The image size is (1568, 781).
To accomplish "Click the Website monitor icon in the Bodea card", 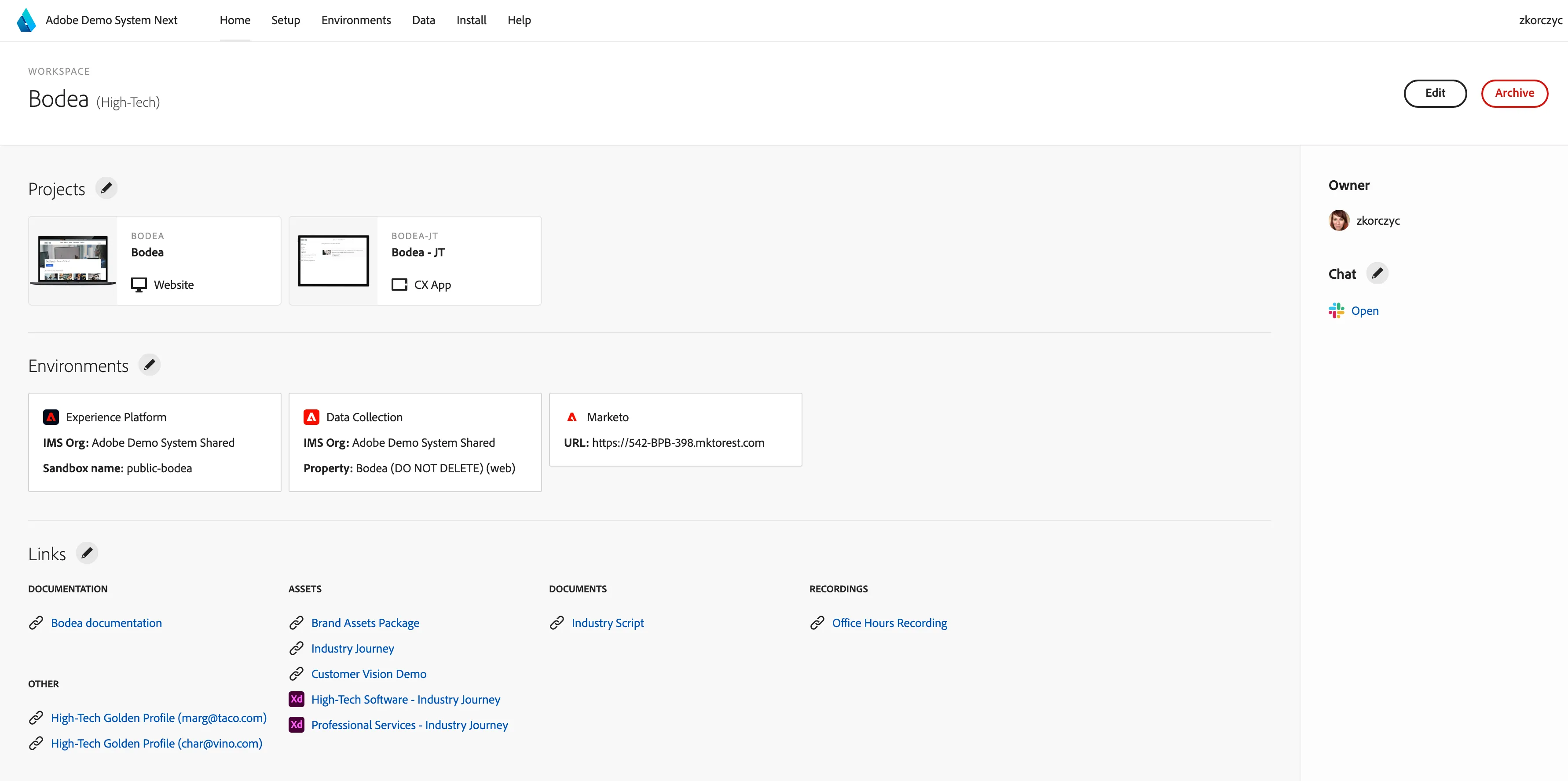I will tap(139, 285).
